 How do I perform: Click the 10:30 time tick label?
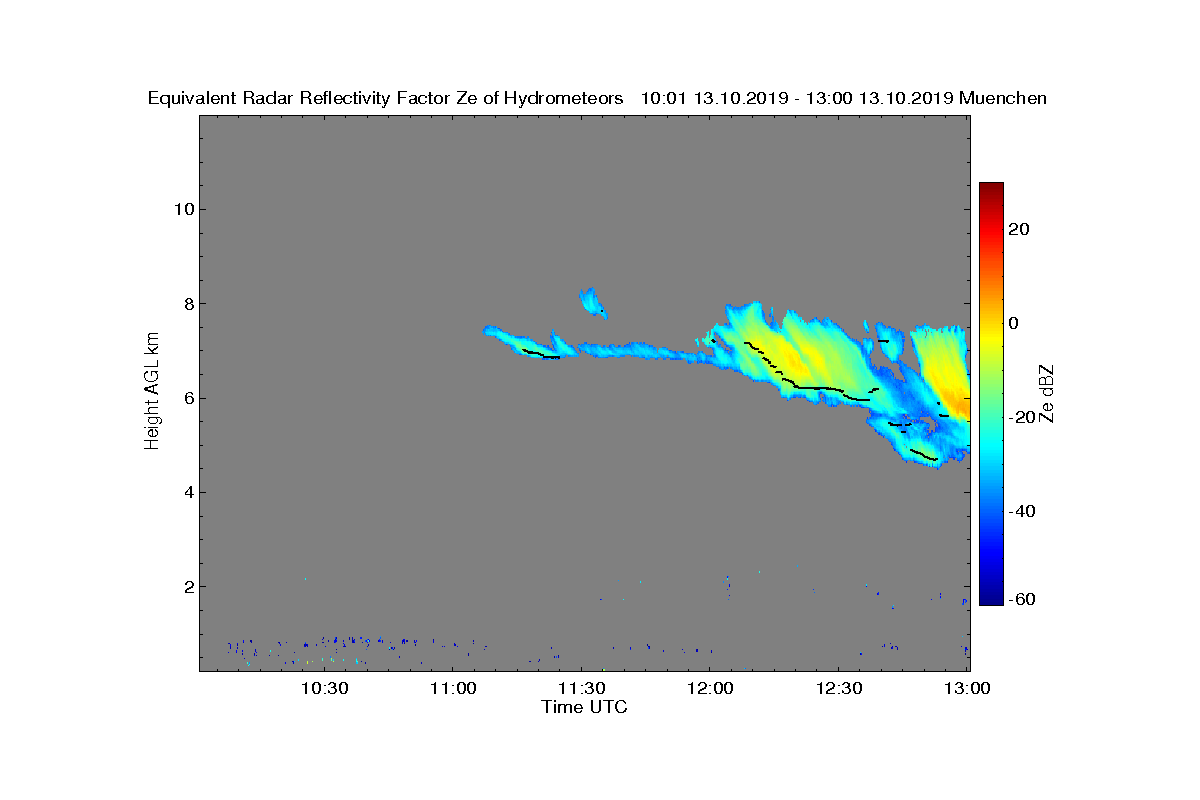[324, 688]
